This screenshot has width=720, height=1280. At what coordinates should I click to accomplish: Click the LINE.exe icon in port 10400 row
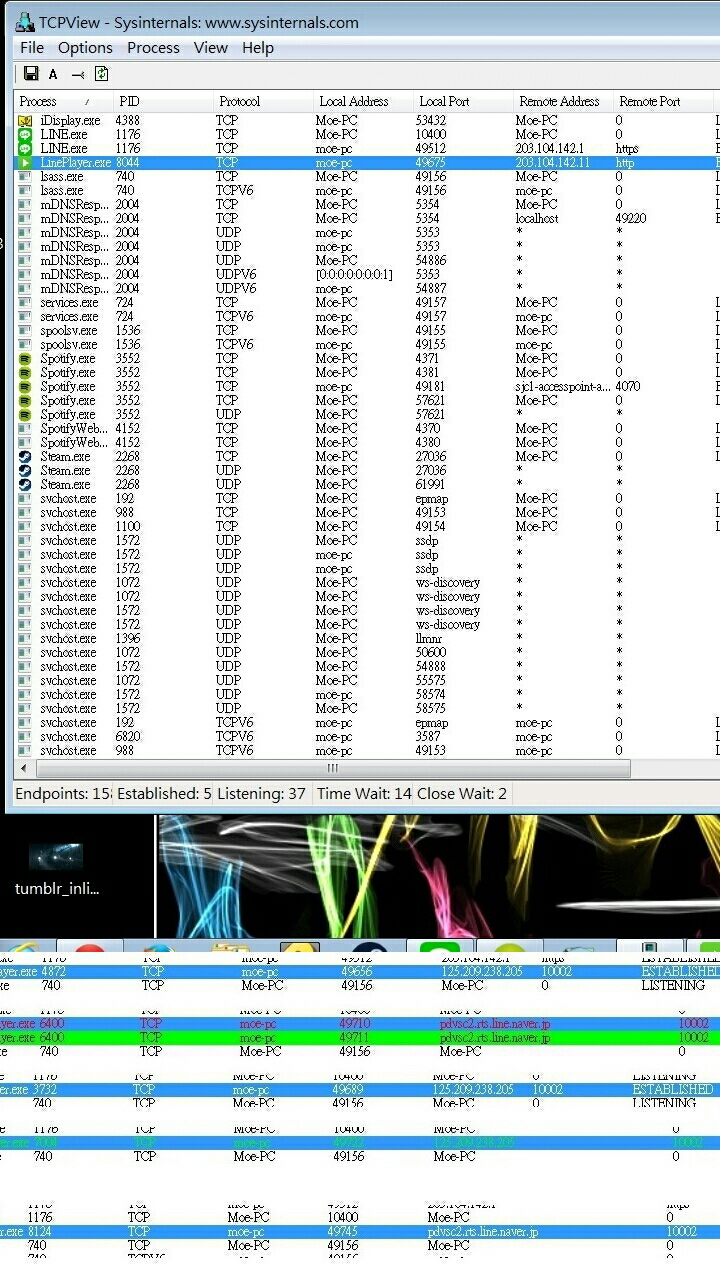(x=25, y=134)
